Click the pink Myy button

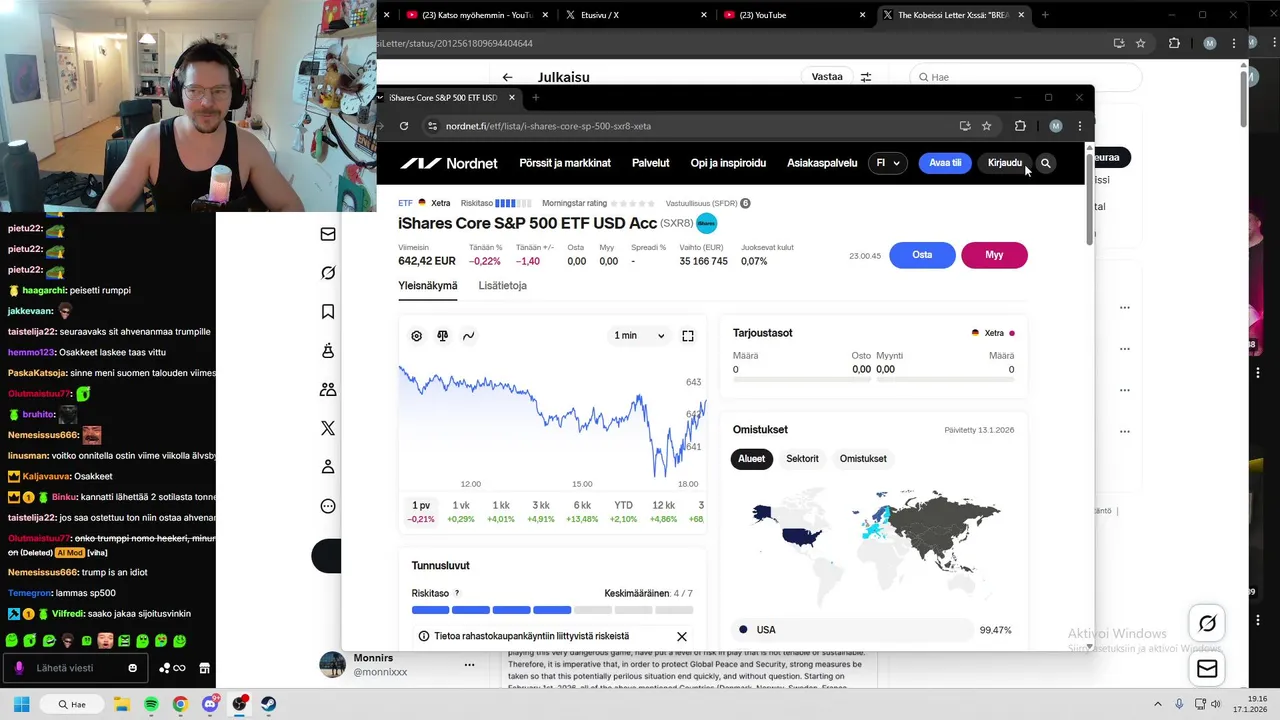click(x=994, y=255)
